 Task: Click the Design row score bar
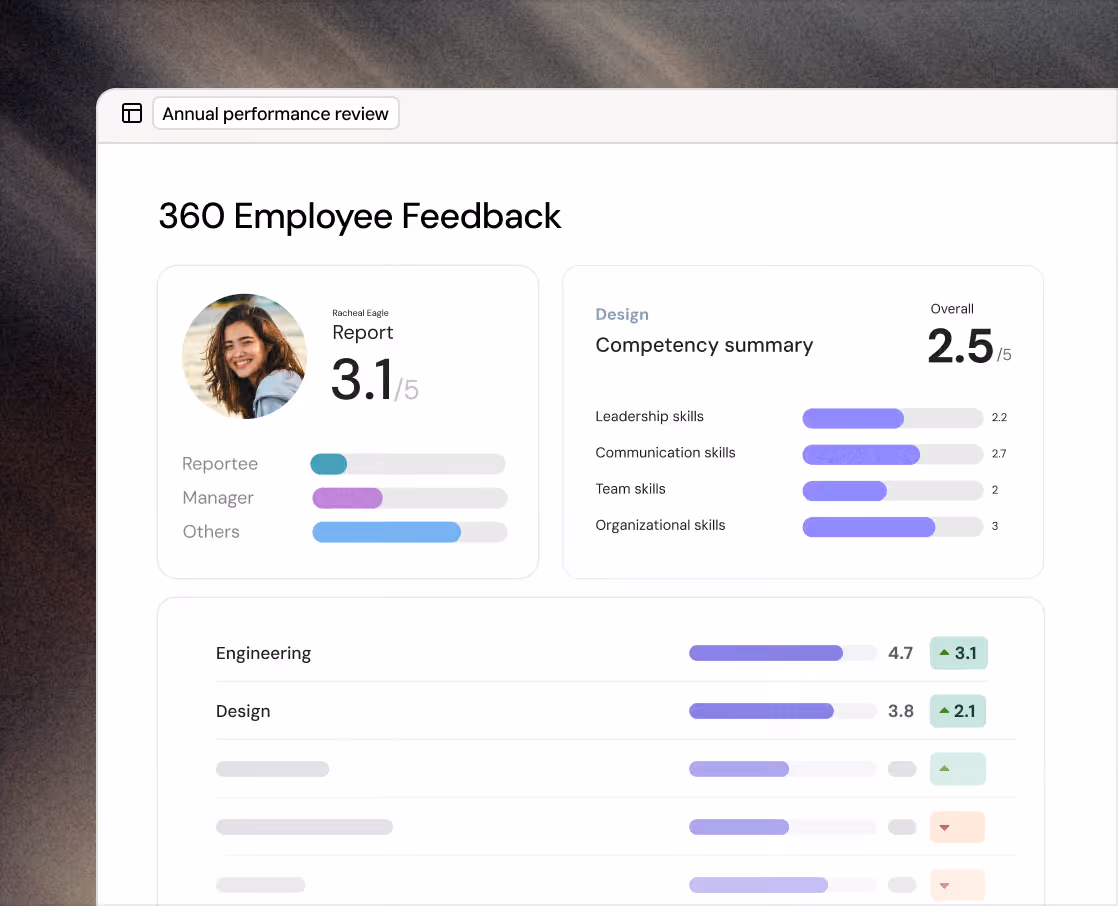pos(782,711)
